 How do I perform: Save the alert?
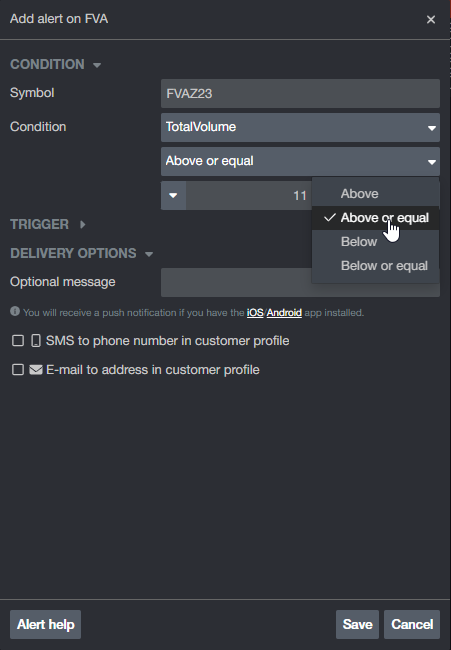pyautogui.click(x=357, y=624)
